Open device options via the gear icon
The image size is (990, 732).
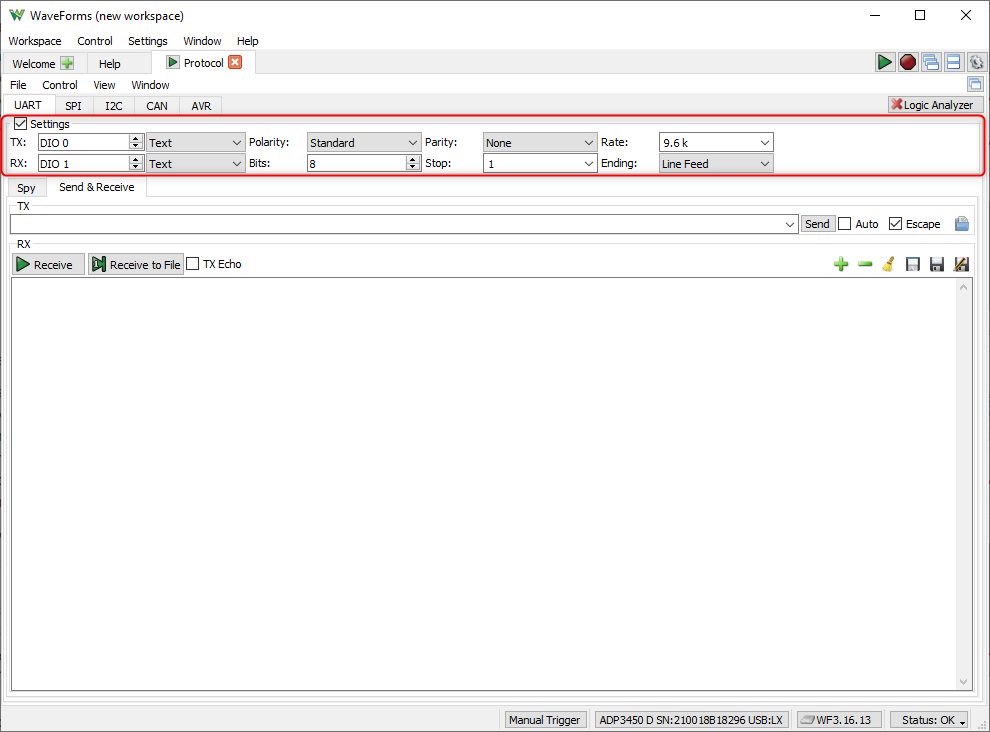(976, 62)
